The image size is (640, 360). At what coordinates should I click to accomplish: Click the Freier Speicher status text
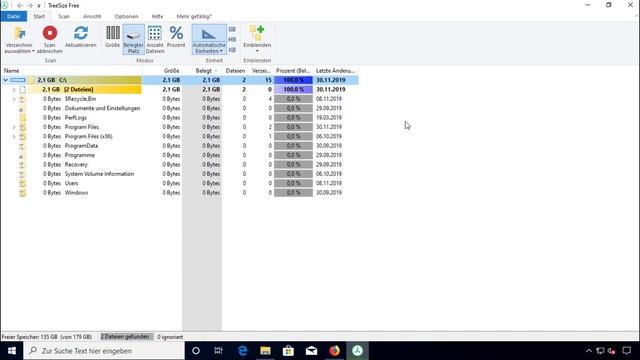[47, 337]
